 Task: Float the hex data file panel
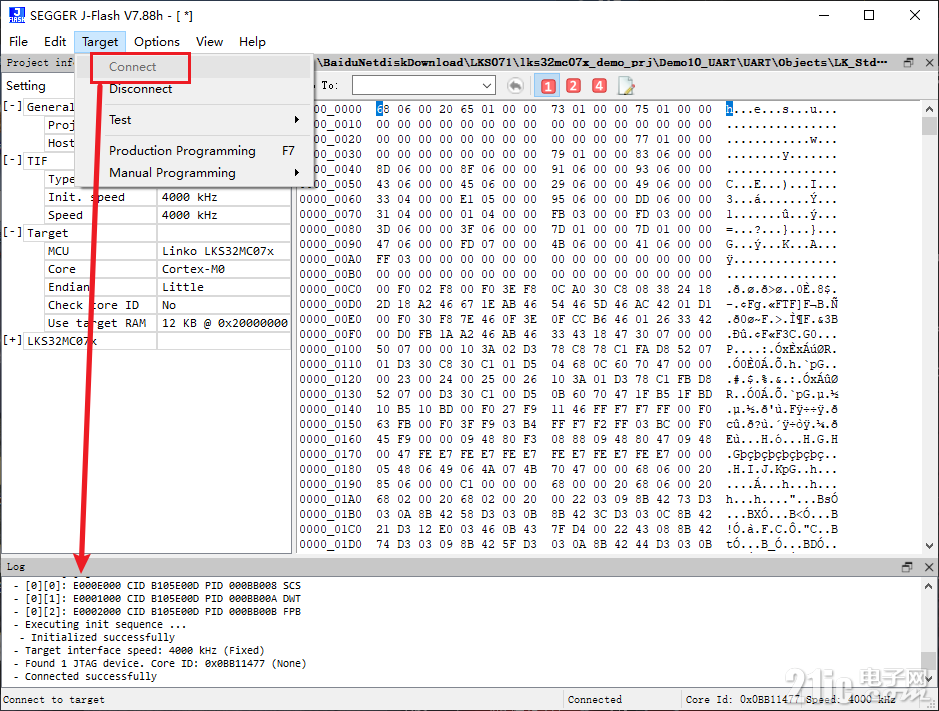tap(908, 62)
